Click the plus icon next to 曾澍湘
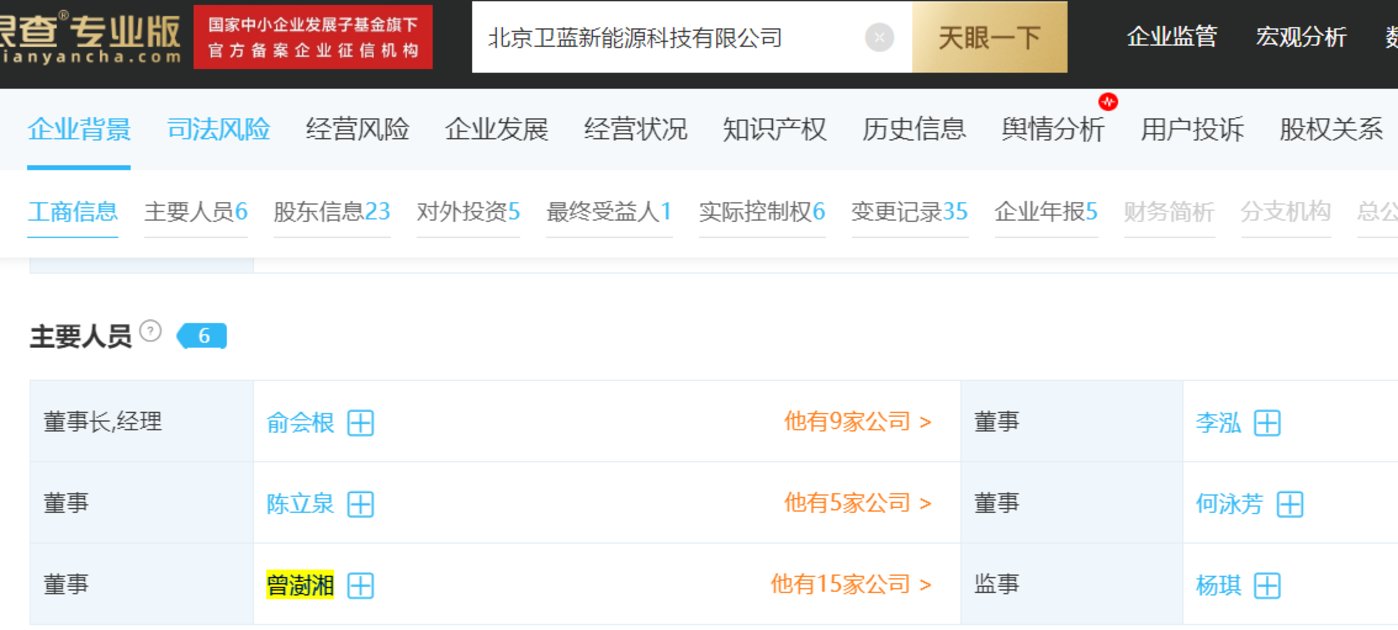 360,585
